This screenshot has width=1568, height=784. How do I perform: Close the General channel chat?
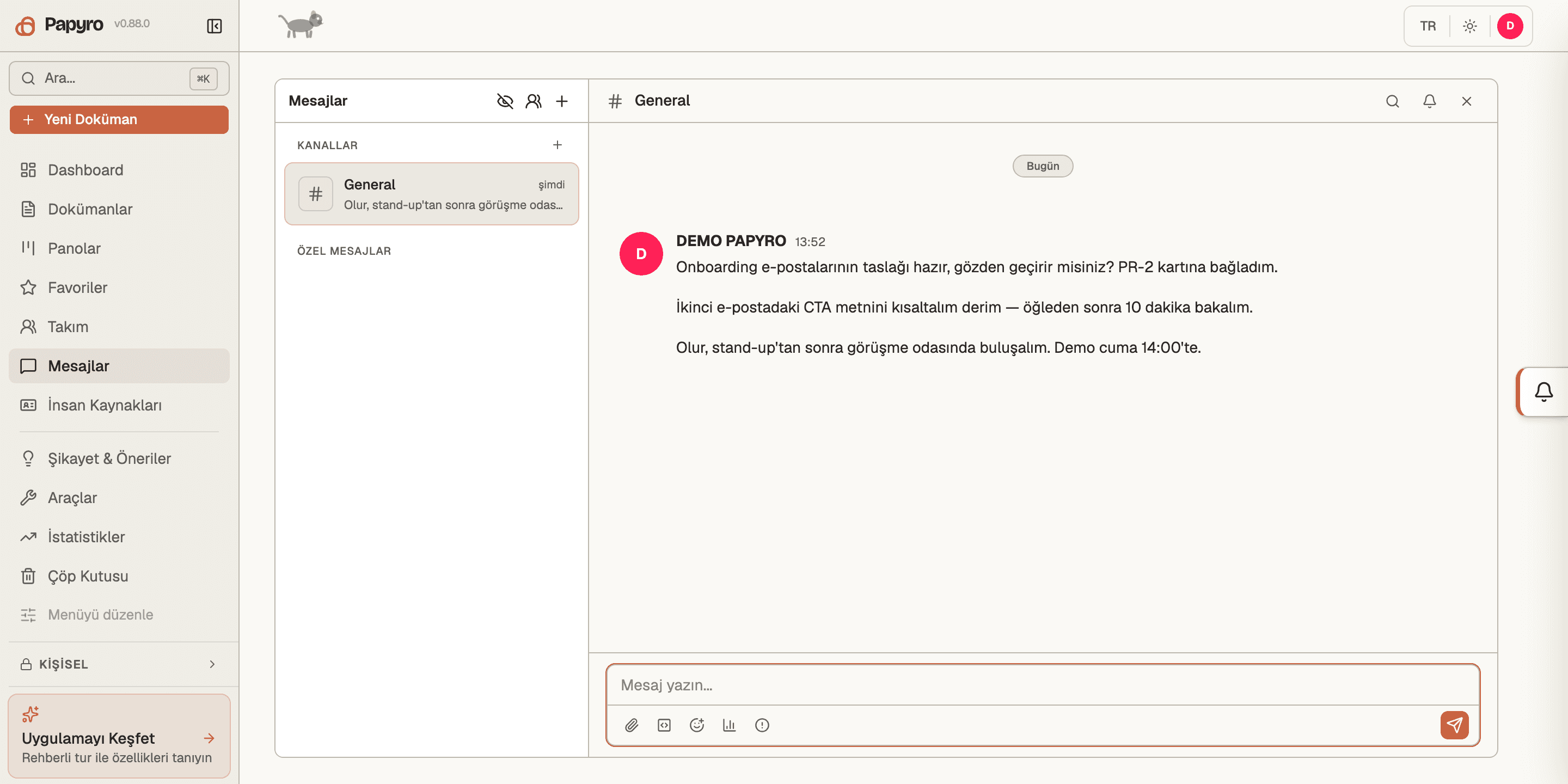(x=1466, y=101)
